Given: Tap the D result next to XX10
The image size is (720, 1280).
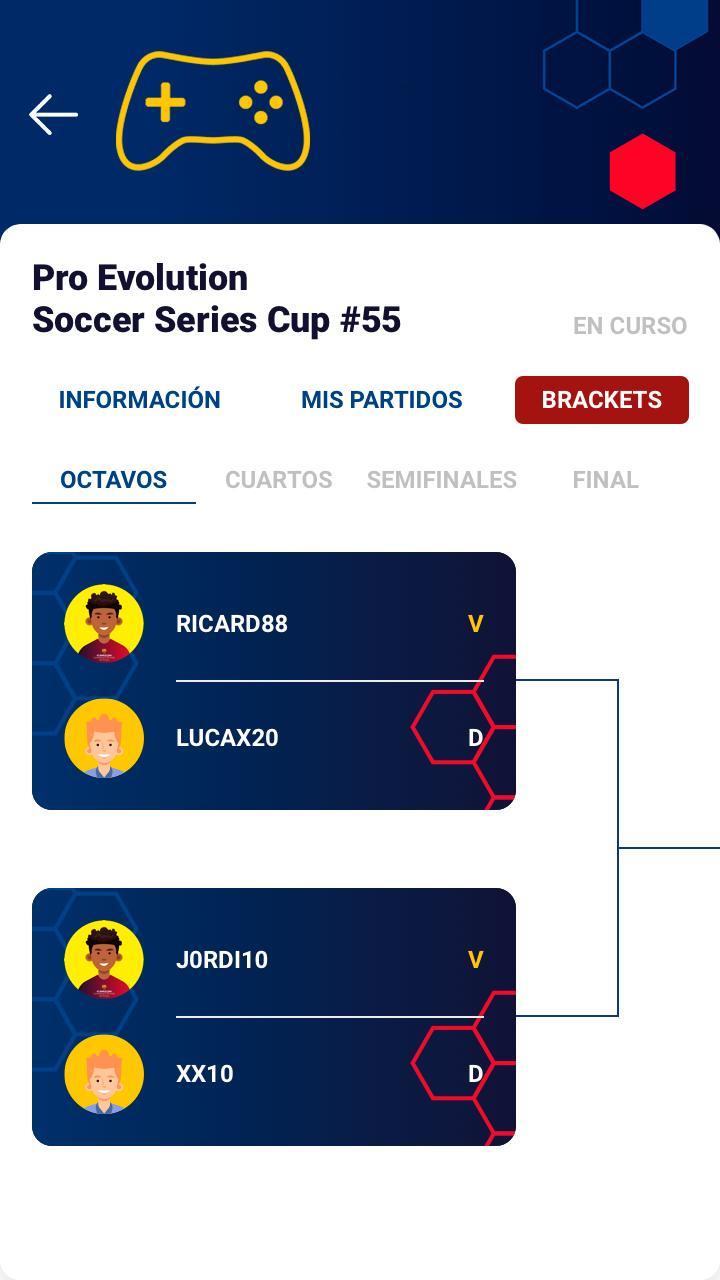Looking at the screenshot, I should (x=475, y=1074).
